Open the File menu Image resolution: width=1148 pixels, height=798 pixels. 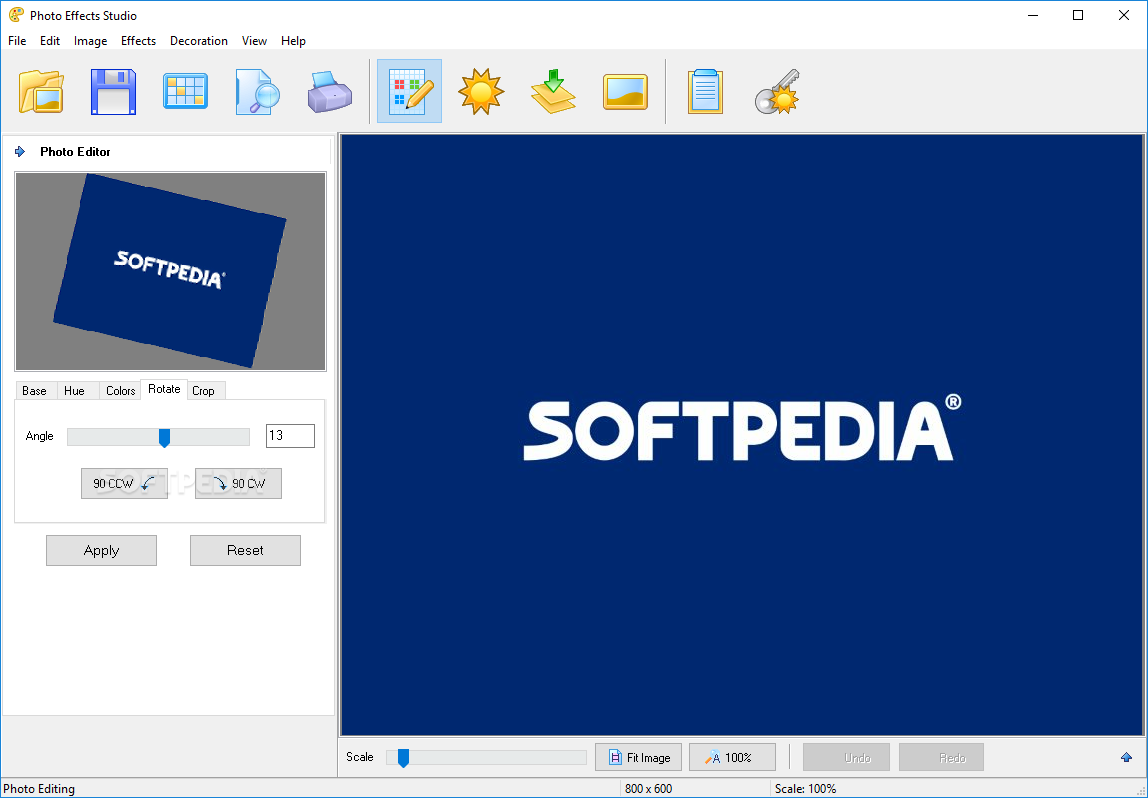17,41
